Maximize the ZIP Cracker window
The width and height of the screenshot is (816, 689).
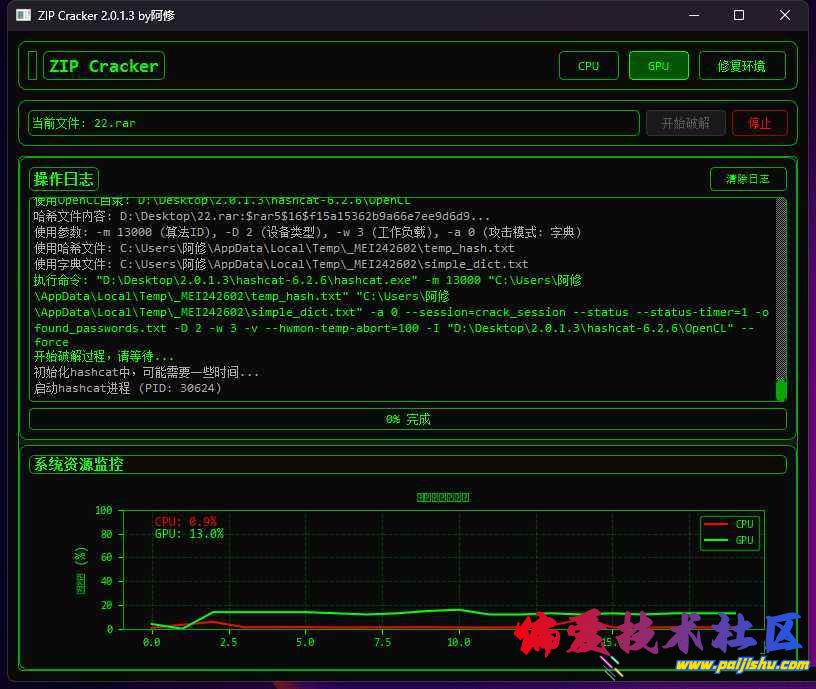pos(739,15)
